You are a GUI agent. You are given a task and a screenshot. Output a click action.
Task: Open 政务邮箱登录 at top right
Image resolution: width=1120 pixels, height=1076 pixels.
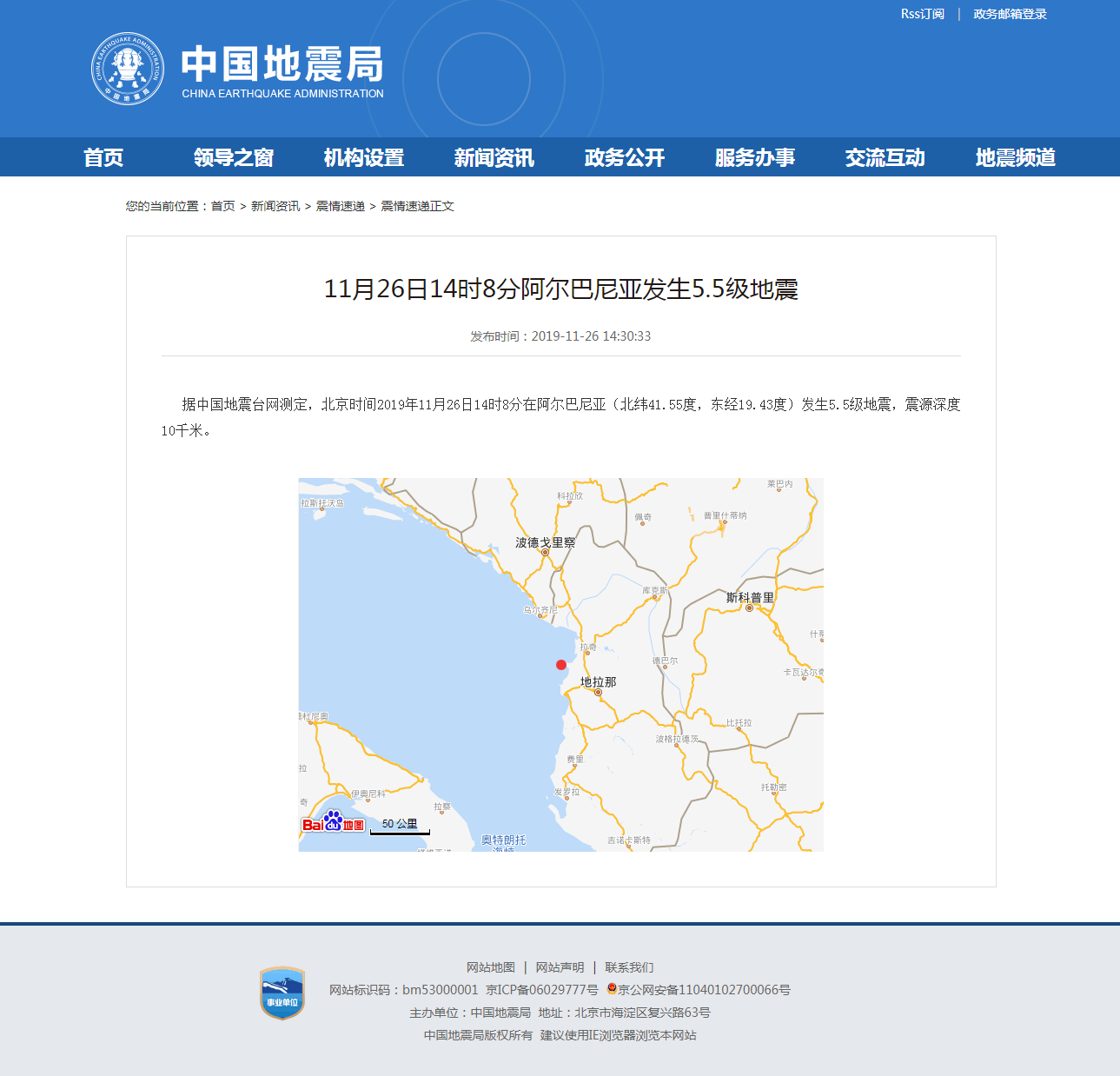pyautogui.click(x=1008, y=13)
